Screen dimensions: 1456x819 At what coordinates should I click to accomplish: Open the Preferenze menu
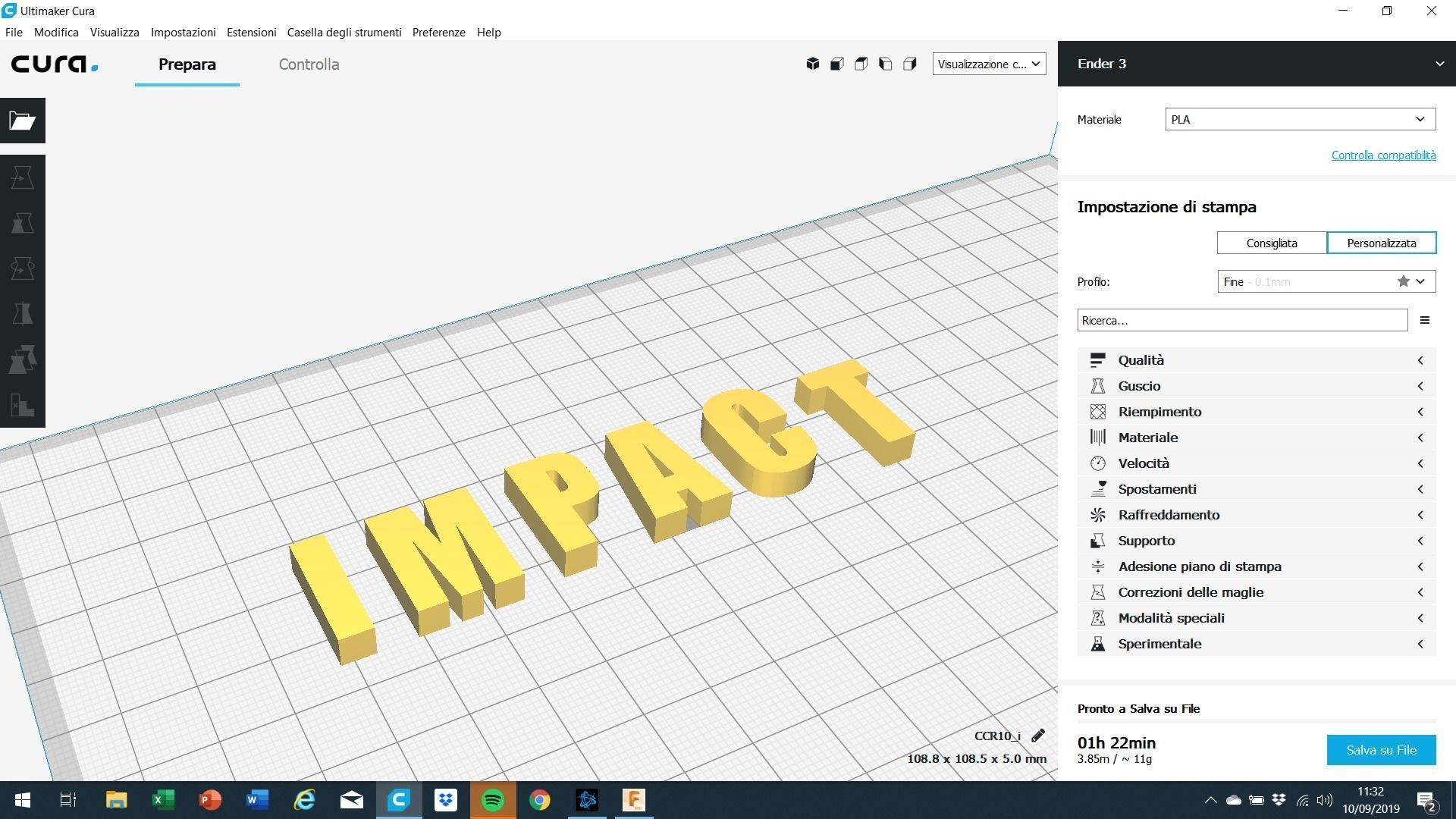pyautogui.click(x=439, y=32)
